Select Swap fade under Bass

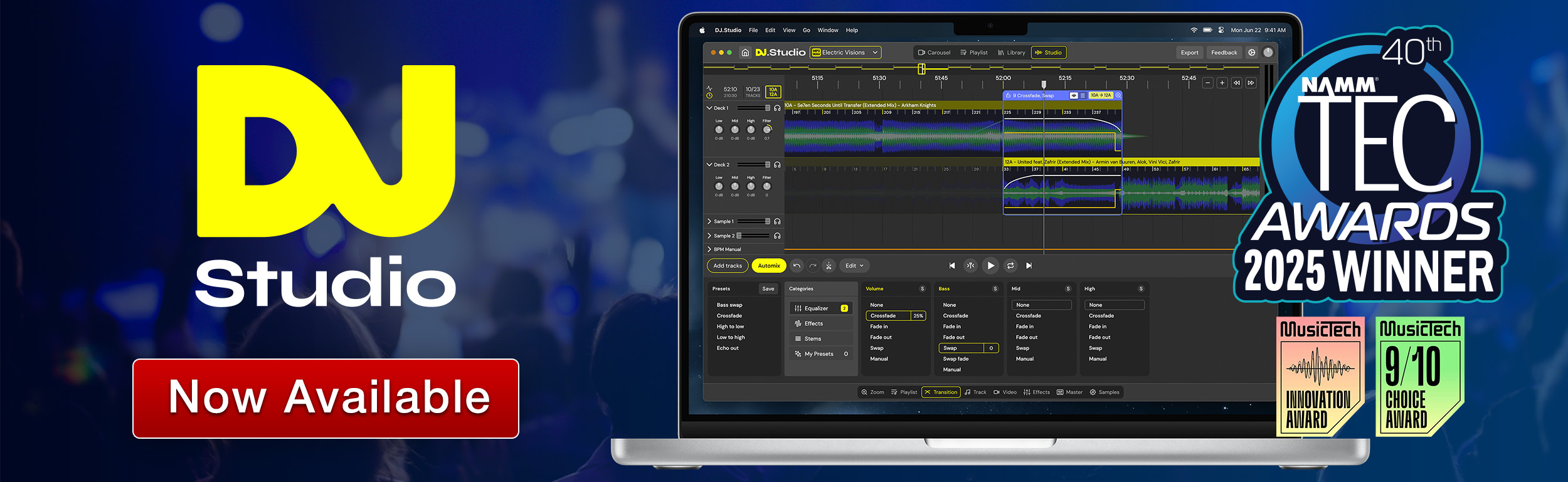[x=956, y=359]
